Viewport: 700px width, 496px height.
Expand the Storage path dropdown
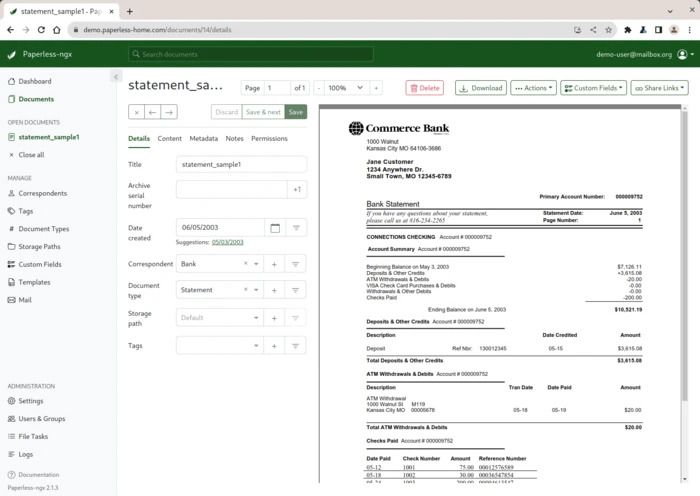point(256,318)
